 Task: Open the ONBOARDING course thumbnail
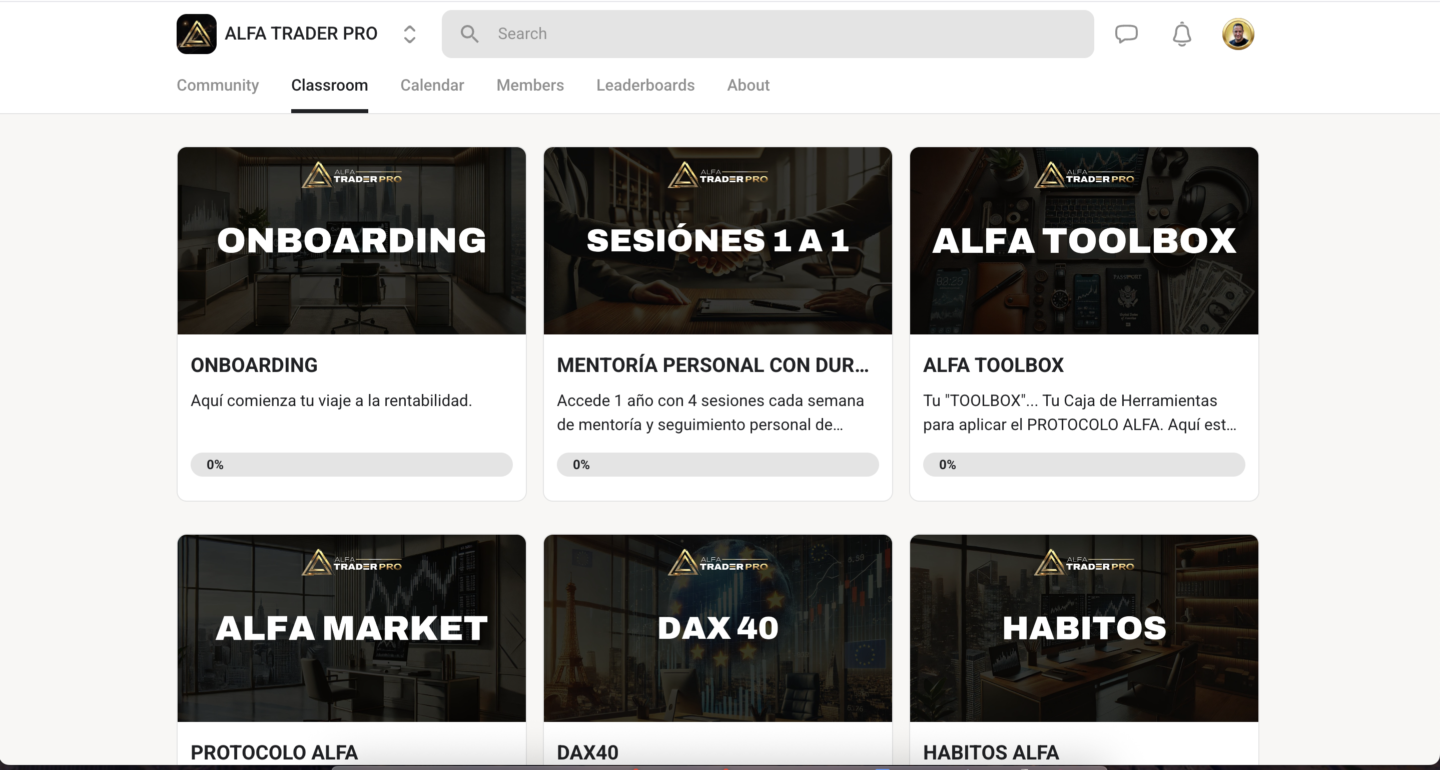(352, 241)
